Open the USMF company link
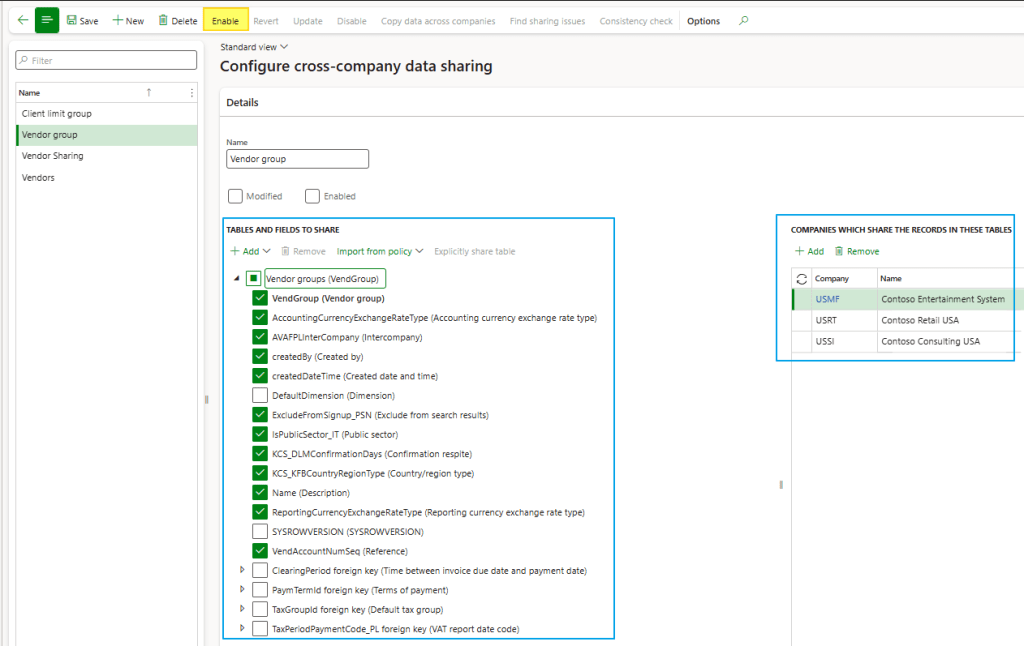 pos(827,299)
